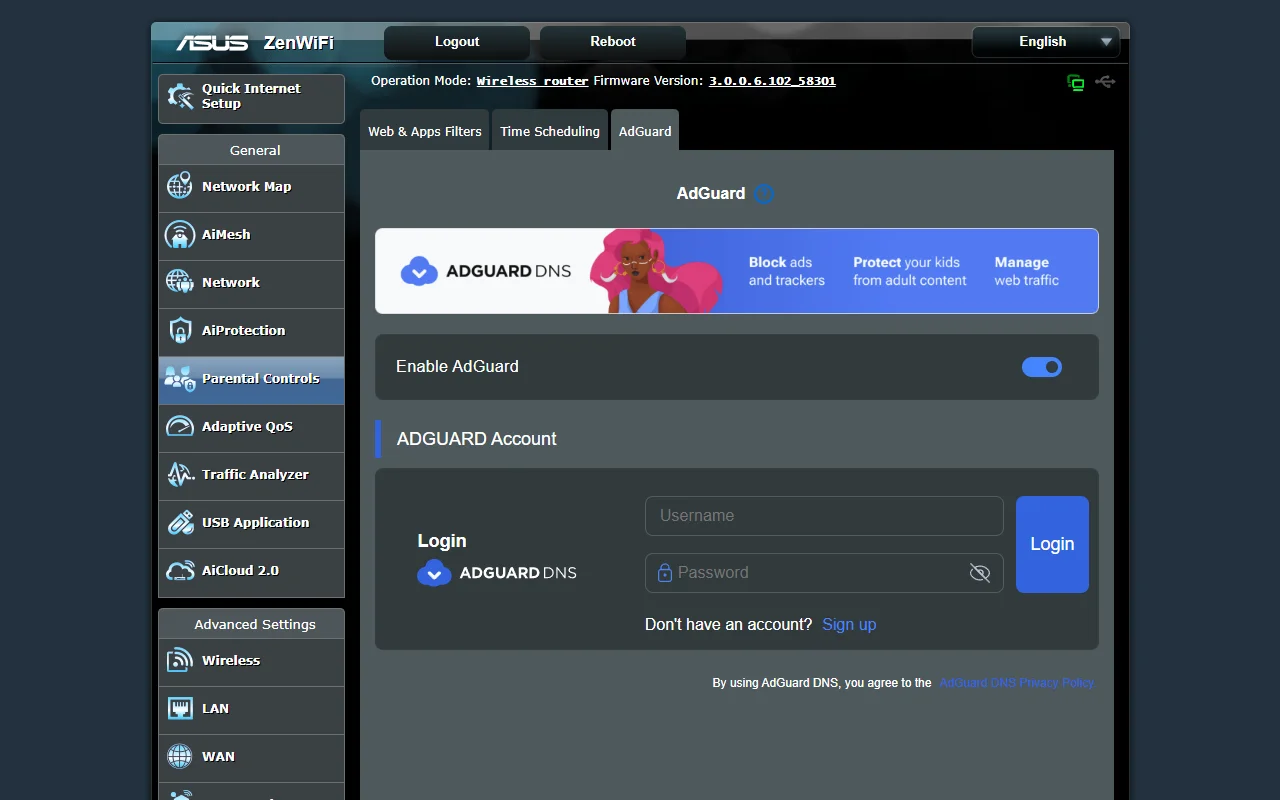
Task: Select the AiMesh icon in the sidebar
Action: [x=179, y=235]
